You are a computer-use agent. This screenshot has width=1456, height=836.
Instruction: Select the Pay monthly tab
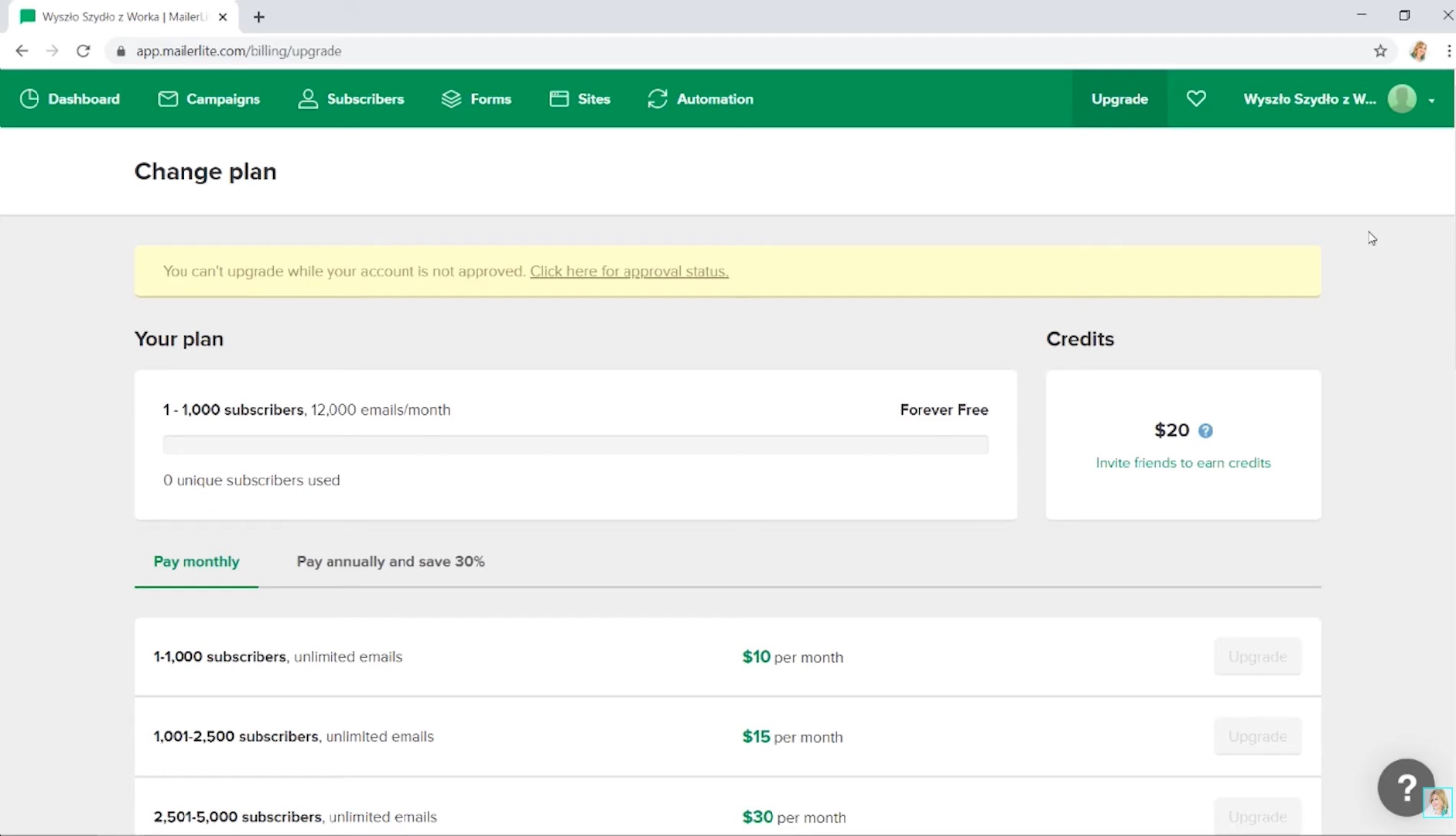tap(197, 562)
